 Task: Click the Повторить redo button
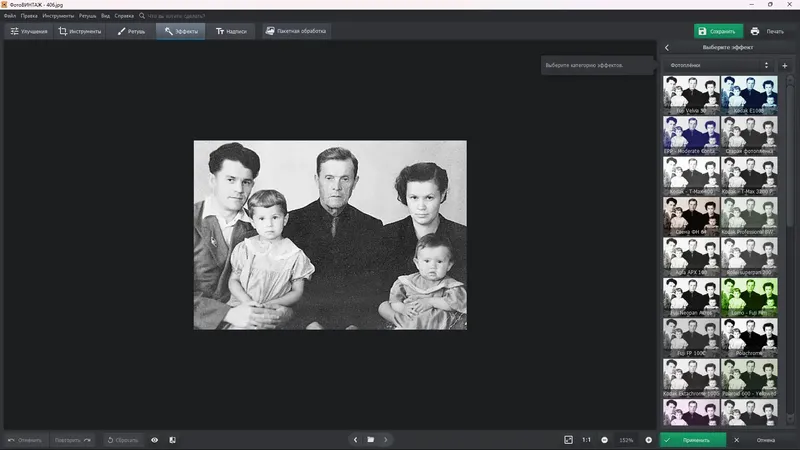click(72, 440)
